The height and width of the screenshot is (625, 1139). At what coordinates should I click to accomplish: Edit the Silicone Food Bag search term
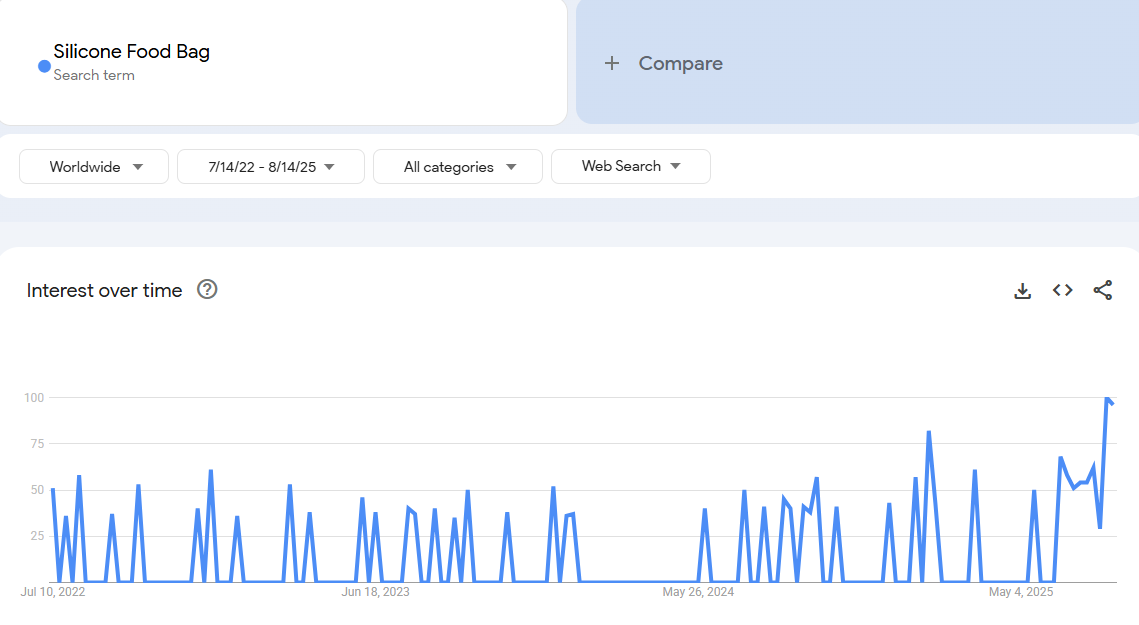point(131,52)
